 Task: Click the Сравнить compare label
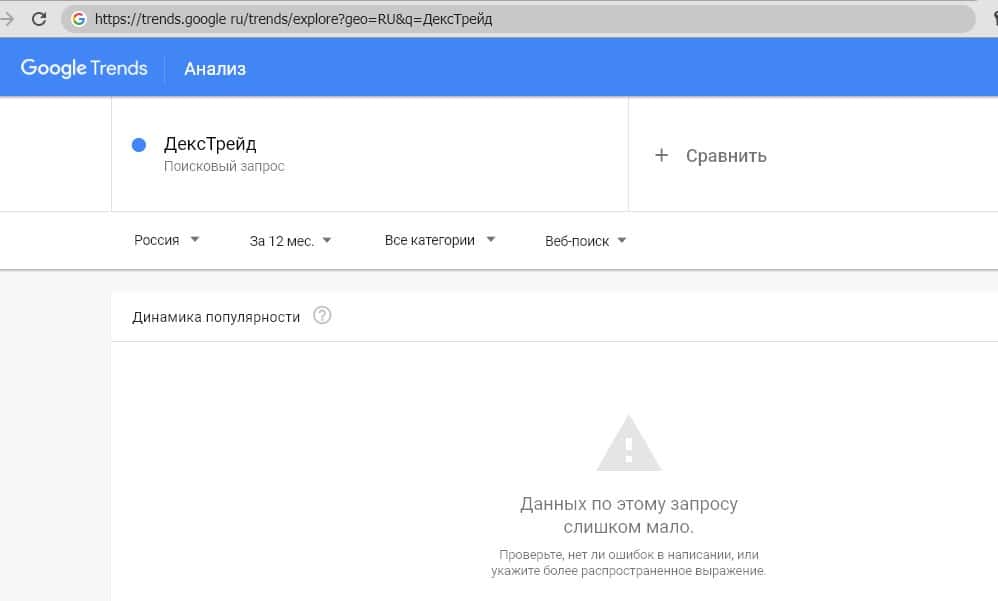click(726, 155)
